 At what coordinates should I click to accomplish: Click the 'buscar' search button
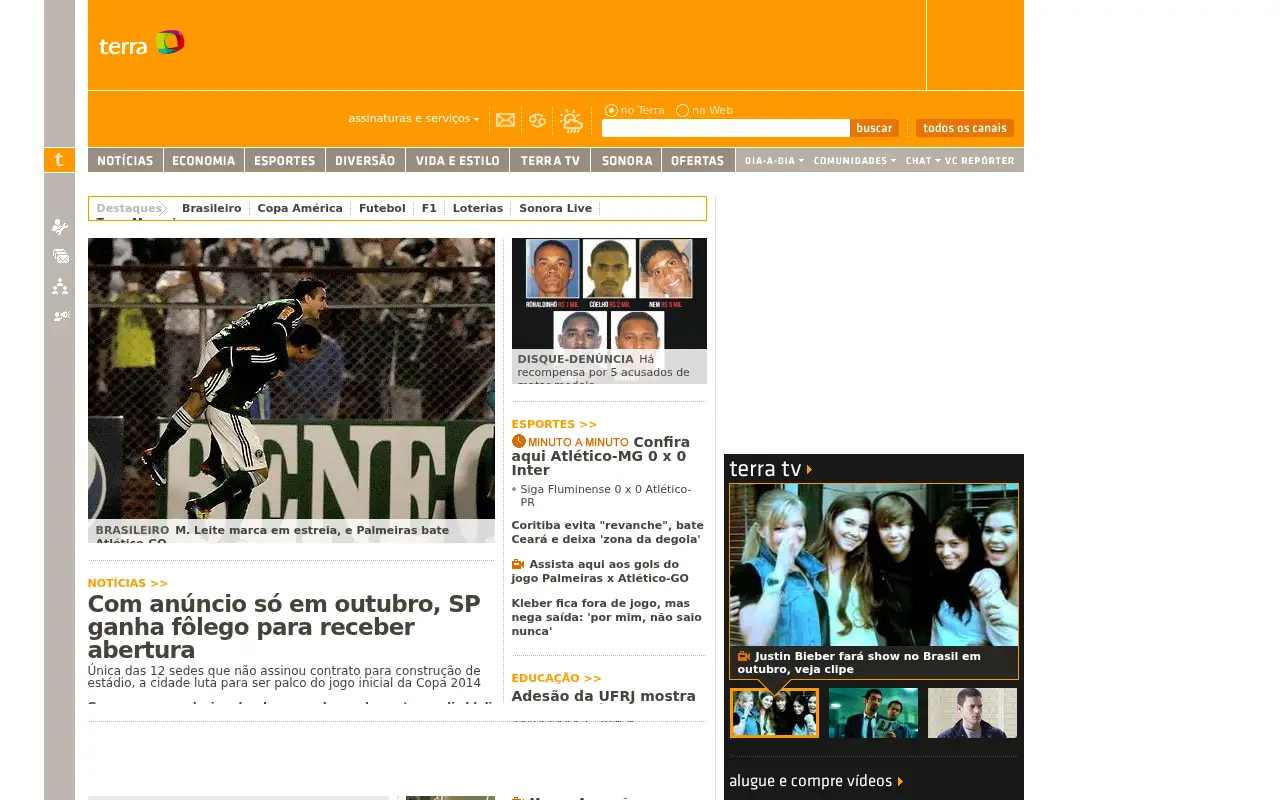874,128
